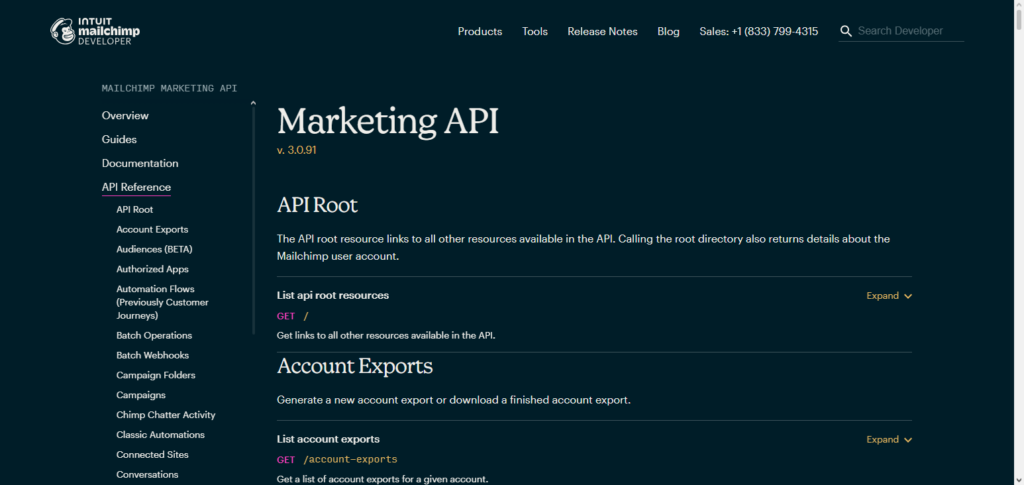Open Chimp Chatter Activity reference
1024x485 pixels.
pyautogui.click(x=166, y=415)
